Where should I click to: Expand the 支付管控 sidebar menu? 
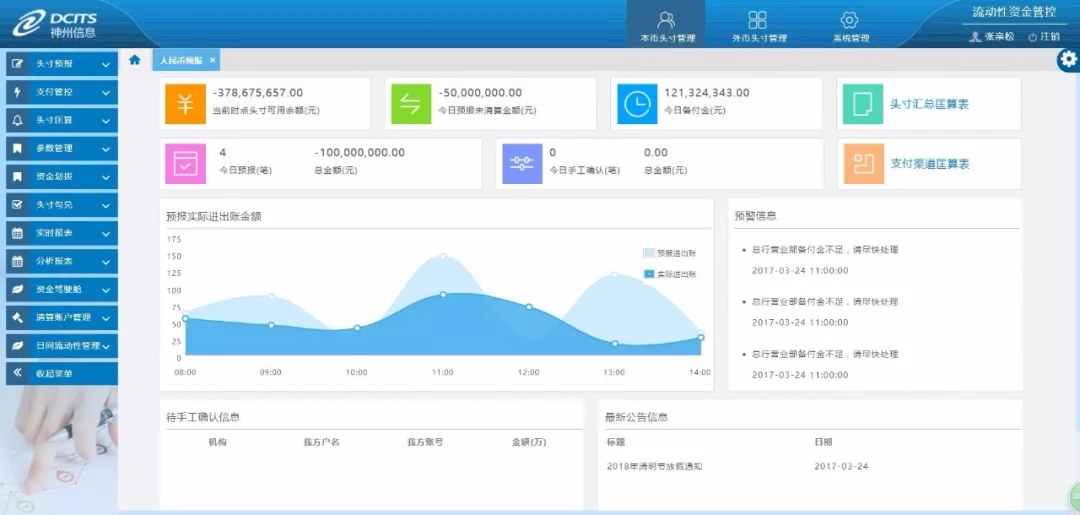pyautogui.click(x=60, y=92)
